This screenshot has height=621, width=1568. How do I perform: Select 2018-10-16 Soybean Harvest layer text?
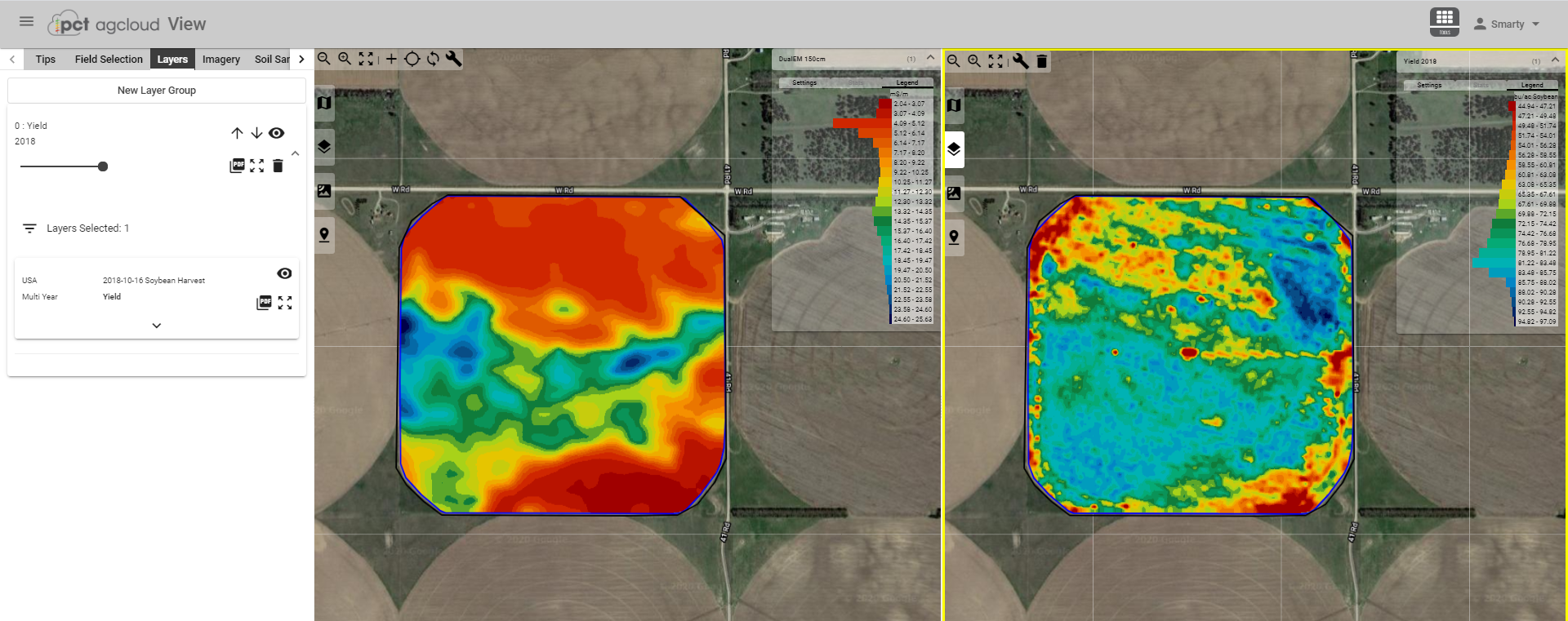pos(154,281)
